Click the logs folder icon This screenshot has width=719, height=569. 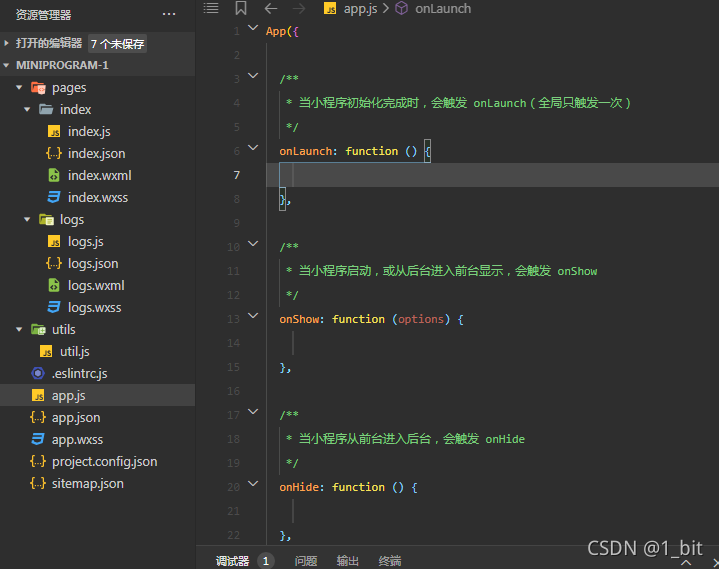click(x=46, y=220)
